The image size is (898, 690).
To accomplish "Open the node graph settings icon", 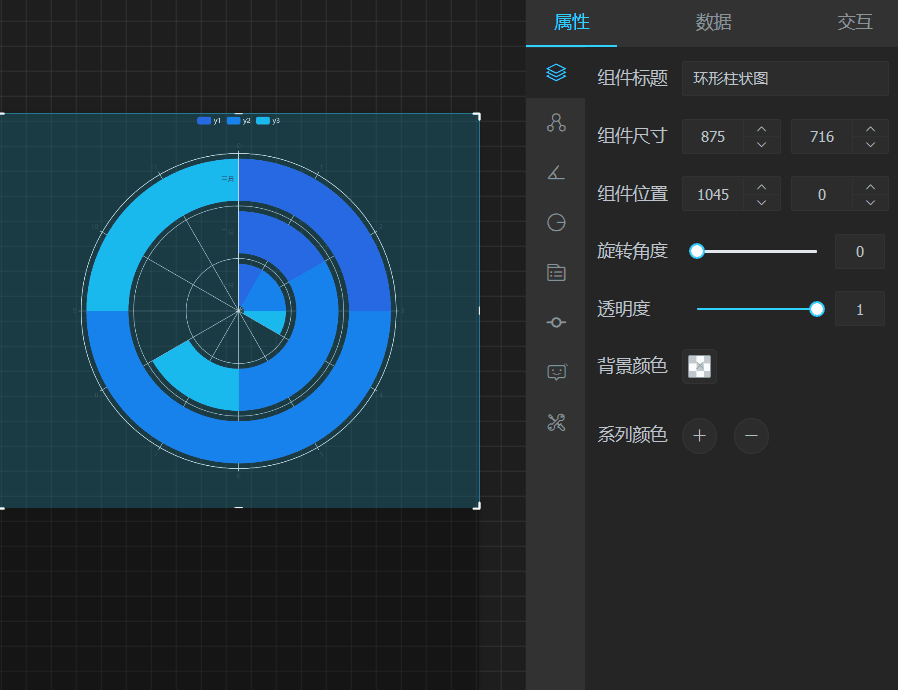I will (x=556, y=123).
